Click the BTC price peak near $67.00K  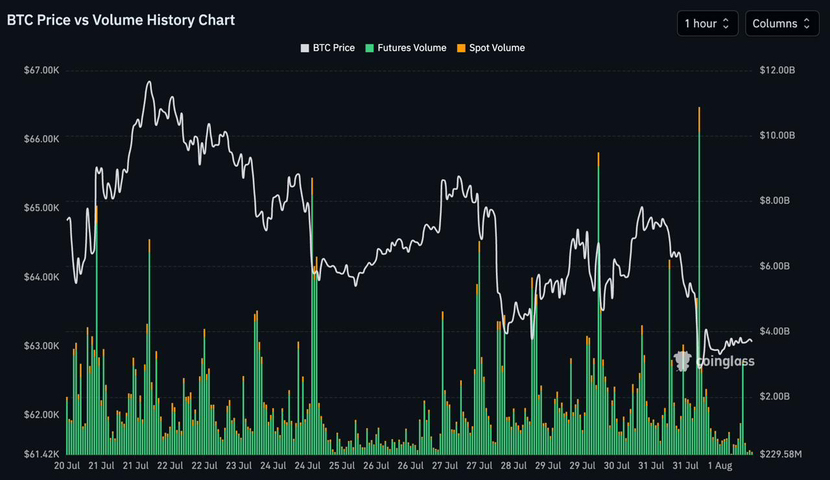pyautogui.click(x=149, y=82)
